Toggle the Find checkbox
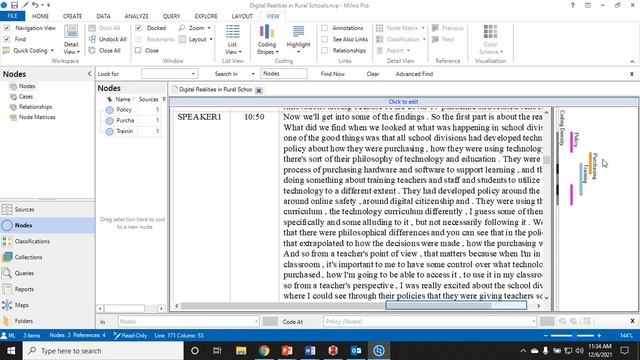The image size is (640, 360). tap(7, 39)
